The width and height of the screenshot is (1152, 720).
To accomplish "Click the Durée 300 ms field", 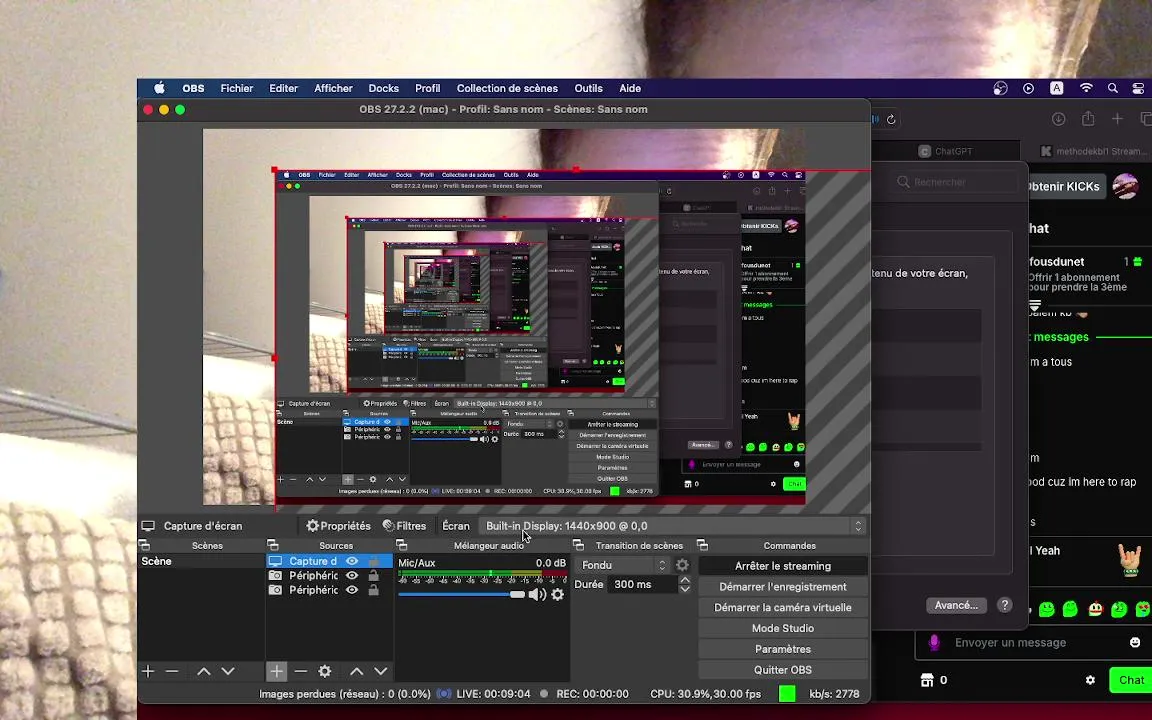I will 643,584.
